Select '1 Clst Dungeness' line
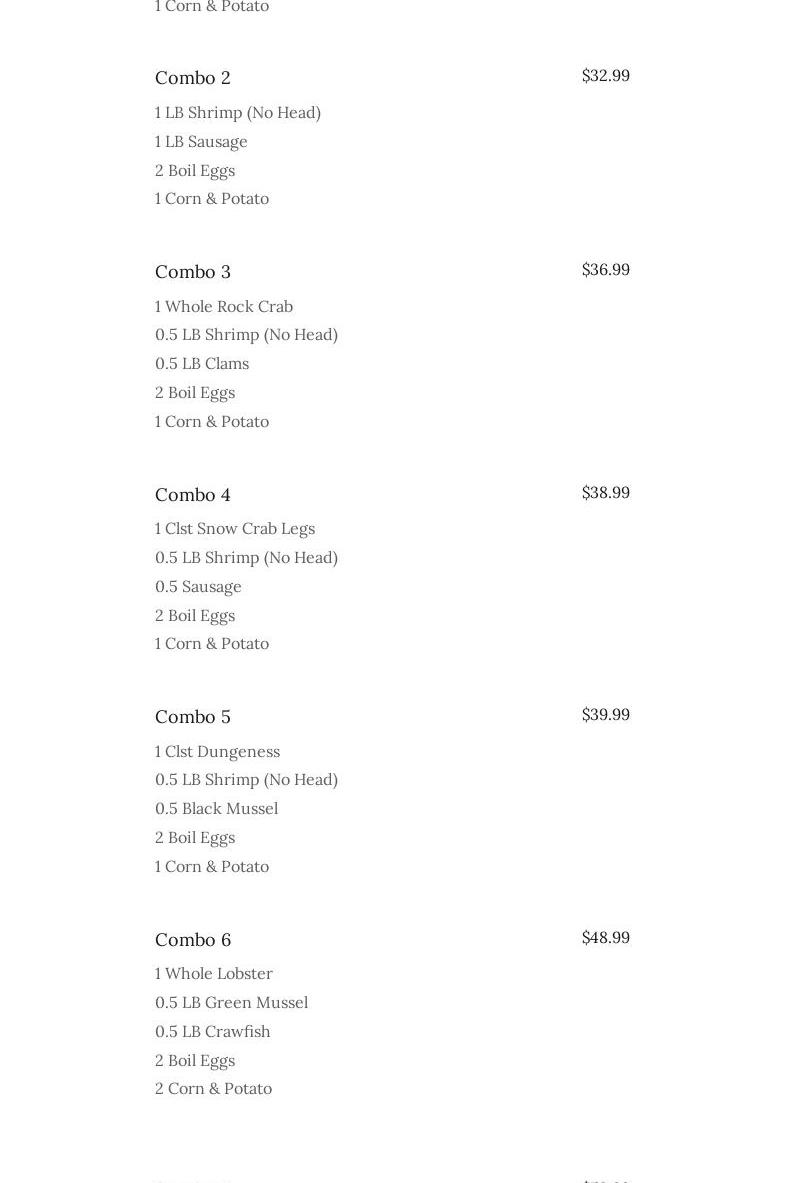Image resolution: width=785 pixels, height=1183 pixels. point(217,752)
